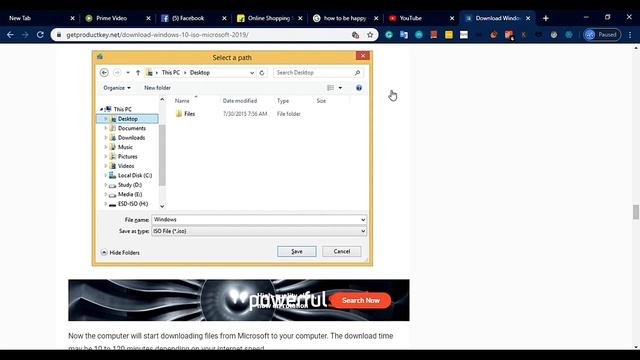
Task: Select Downloads in the folder tree
Action: click(131, 138)
